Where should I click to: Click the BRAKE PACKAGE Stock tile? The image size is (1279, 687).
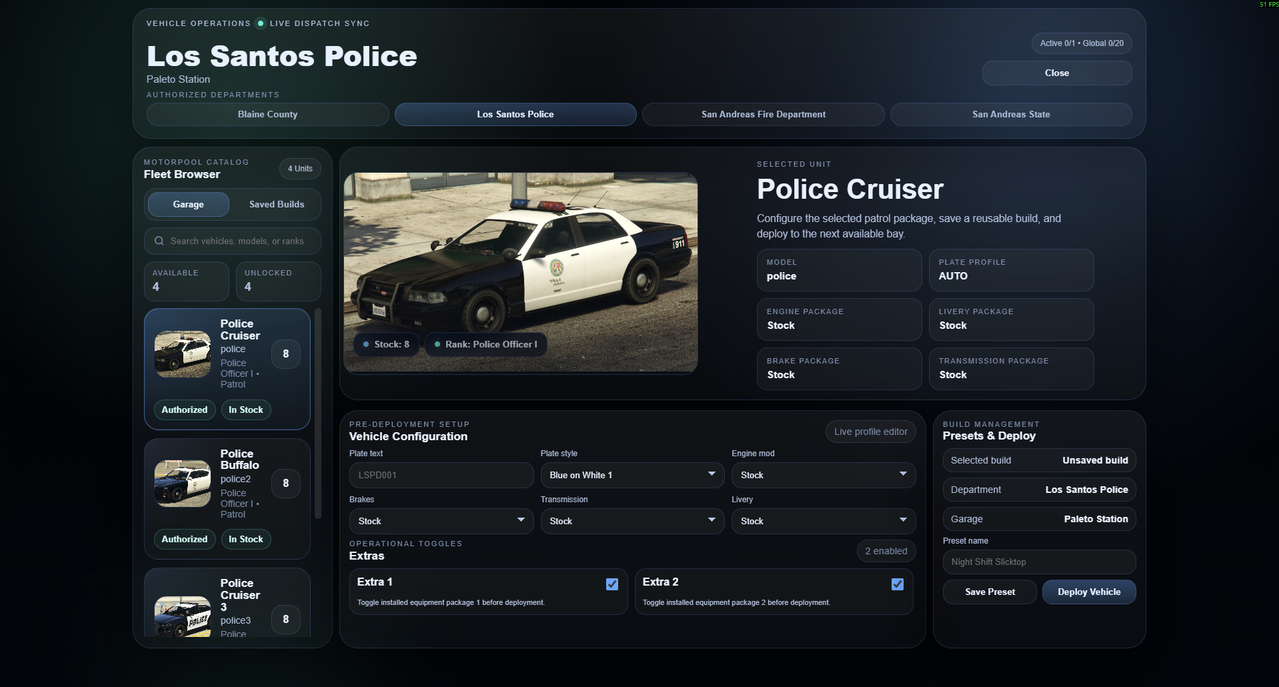tap(839, 369)
